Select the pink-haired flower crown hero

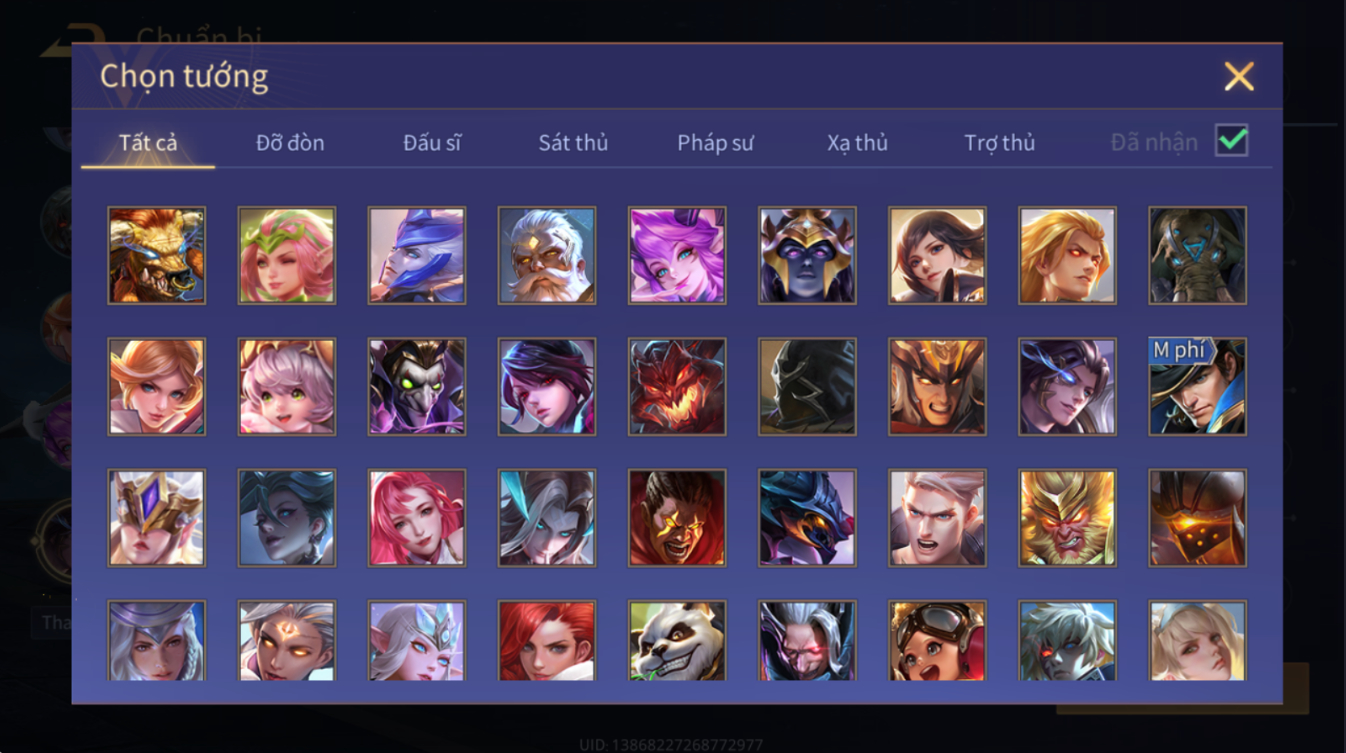coord(287,255)
